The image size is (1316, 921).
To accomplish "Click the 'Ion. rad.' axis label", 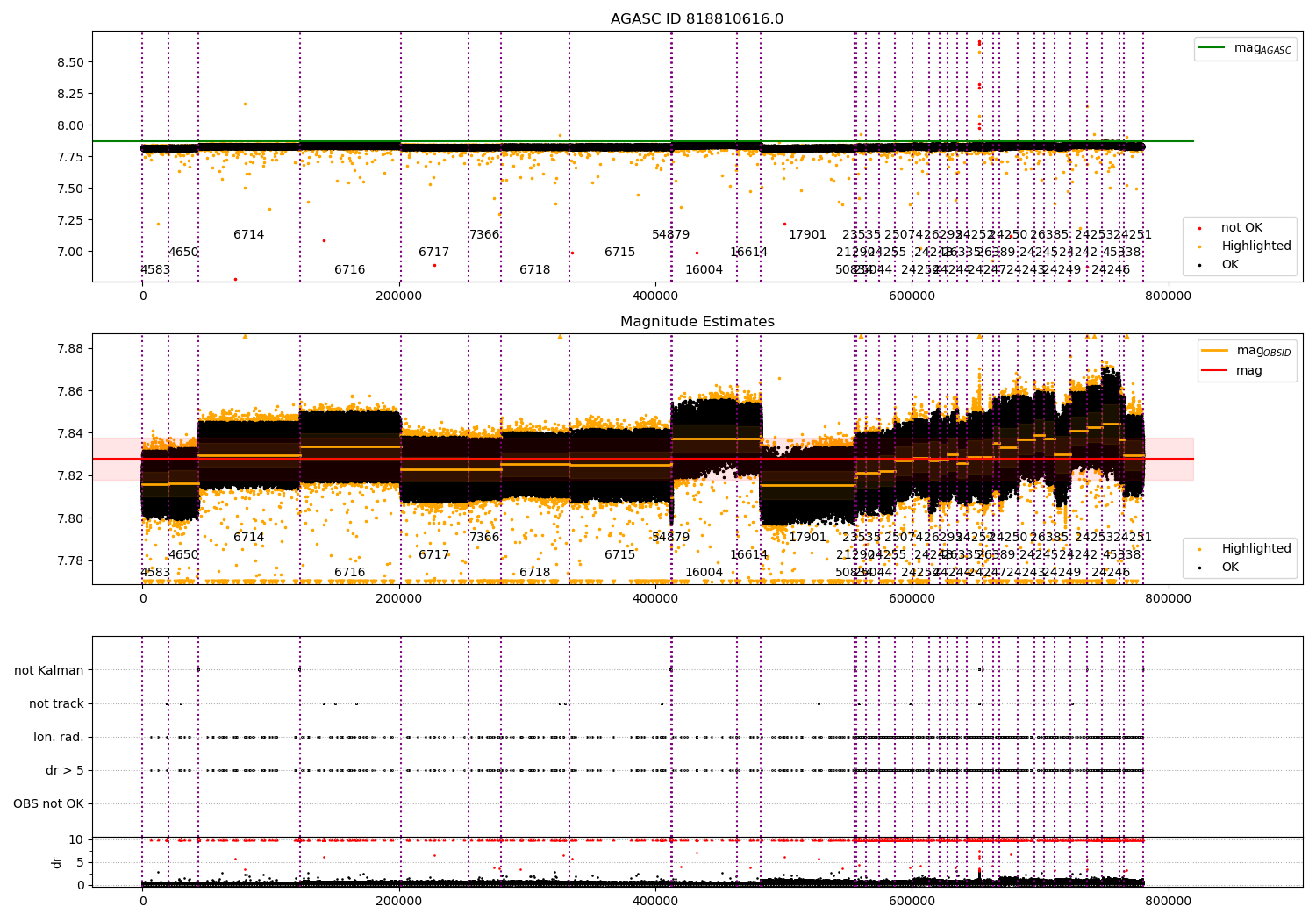I will [x=59, y=737].
